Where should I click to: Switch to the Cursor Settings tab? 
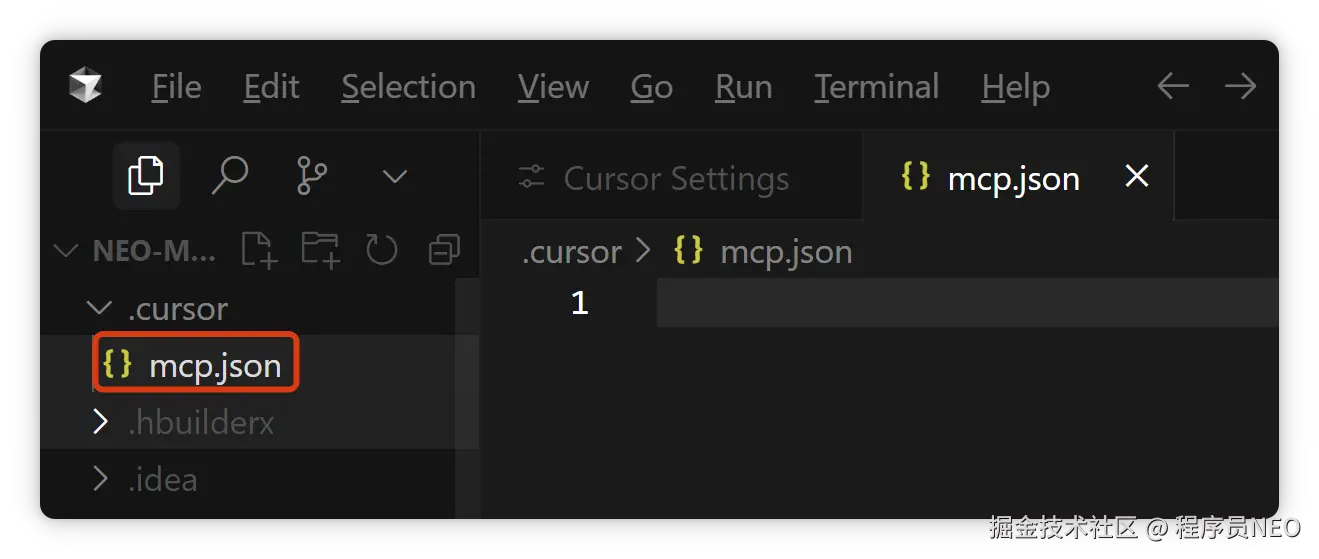click(x=675, y=179)
